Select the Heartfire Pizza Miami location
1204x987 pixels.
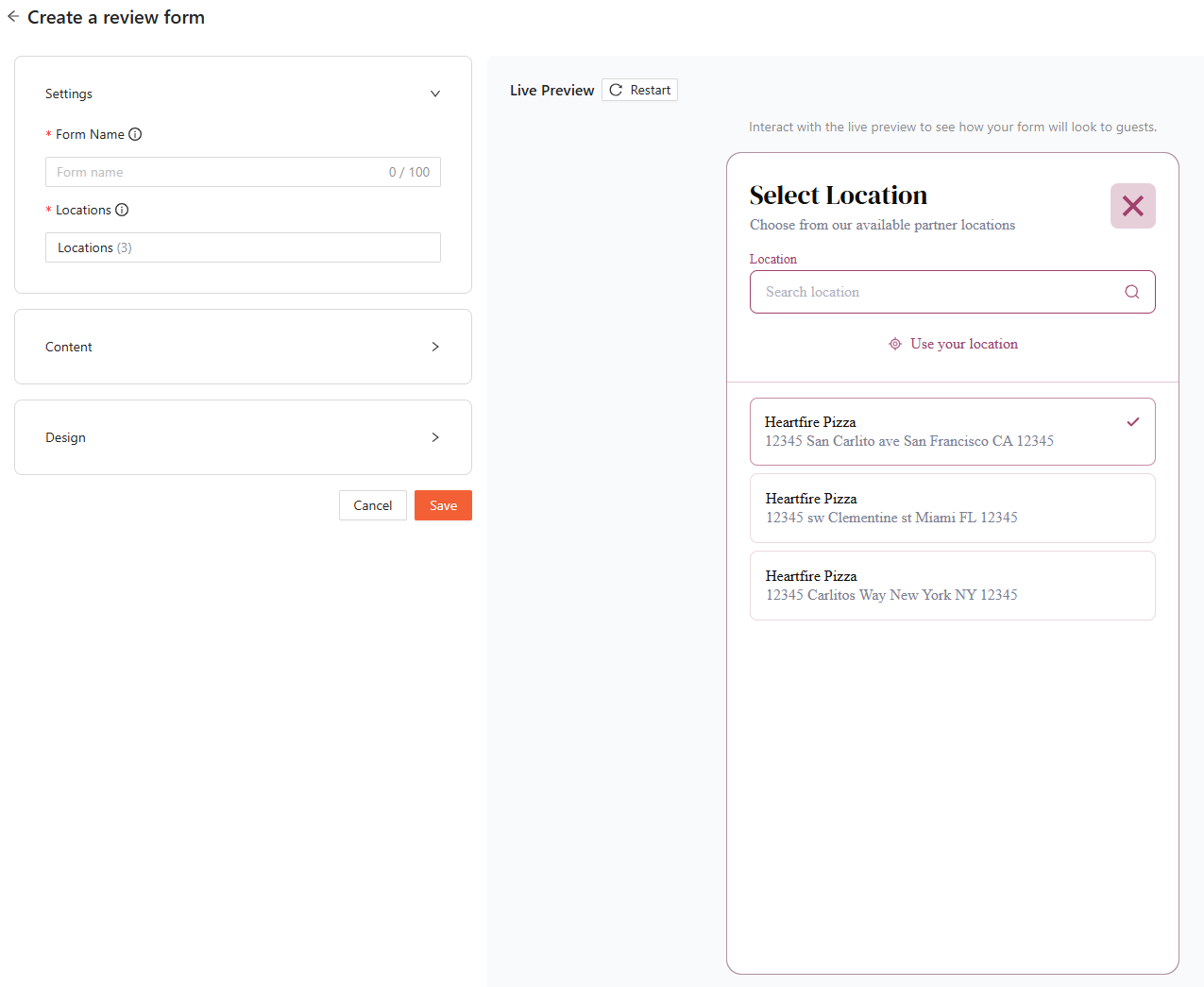point(952,508)
